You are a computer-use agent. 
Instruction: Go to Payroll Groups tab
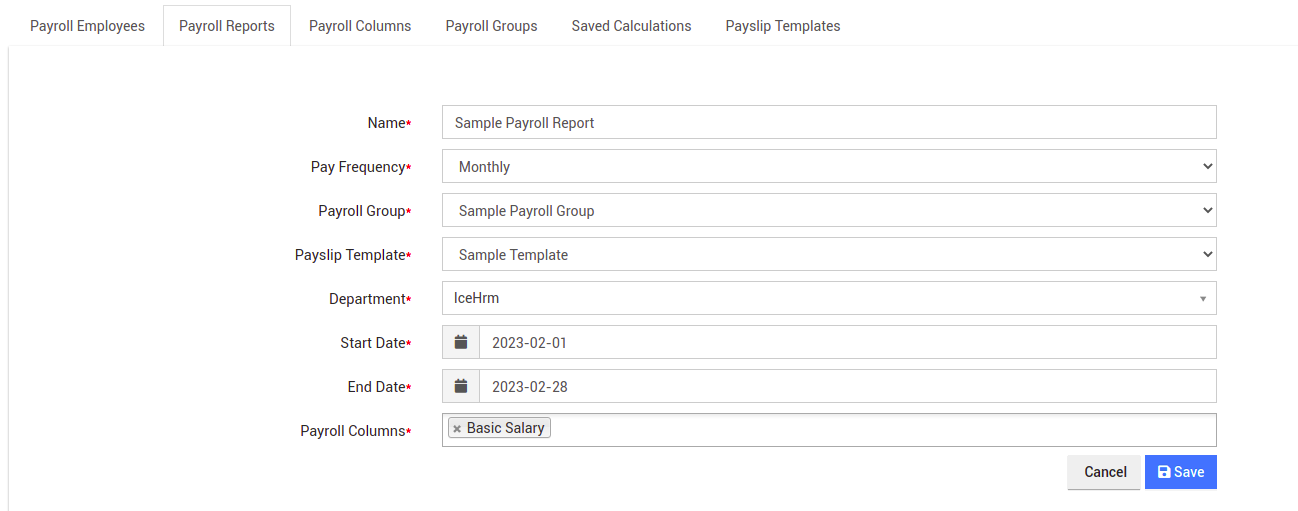[x=491, y=26]
